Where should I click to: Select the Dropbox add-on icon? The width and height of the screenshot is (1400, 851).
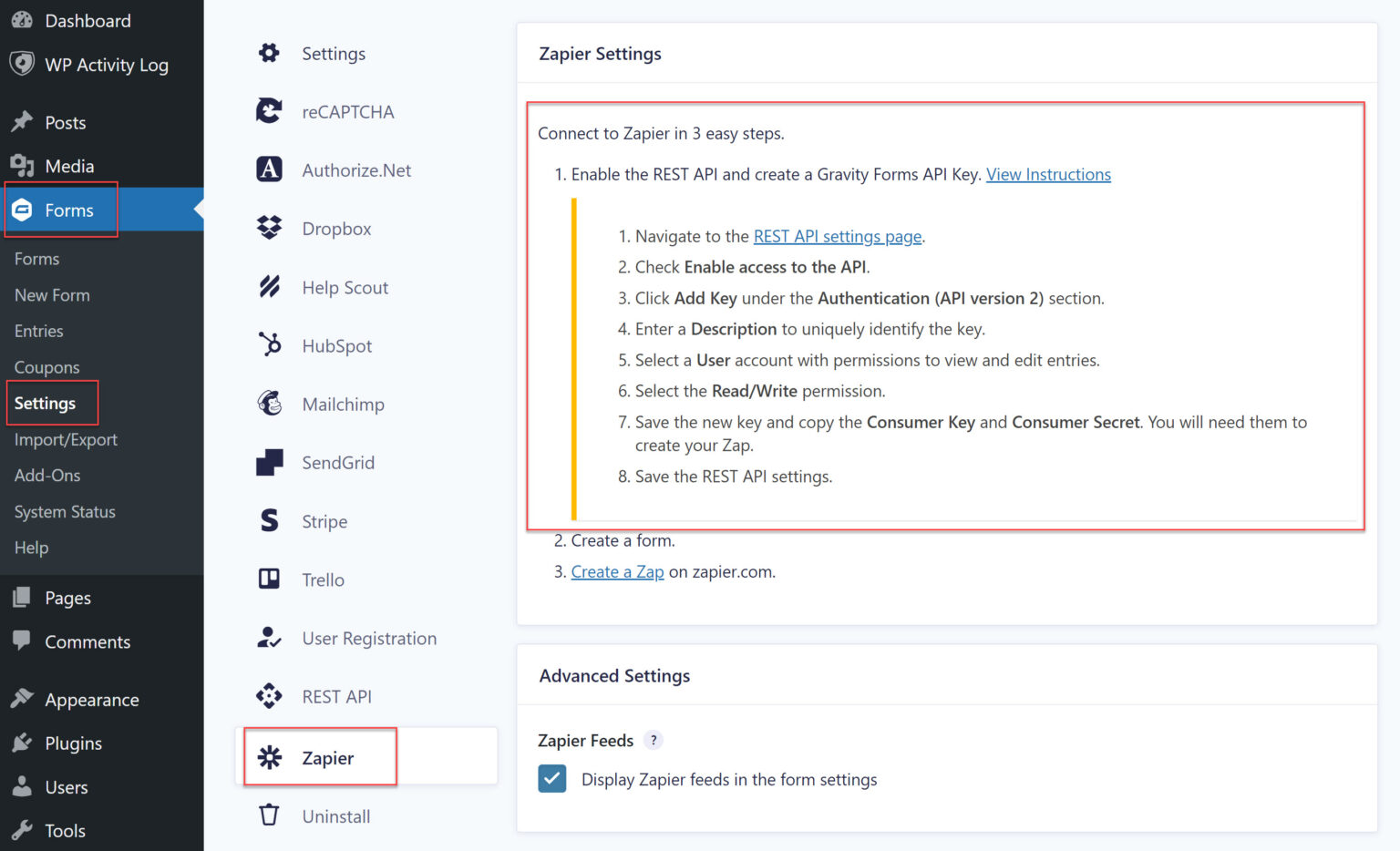(x=269, y=228)
